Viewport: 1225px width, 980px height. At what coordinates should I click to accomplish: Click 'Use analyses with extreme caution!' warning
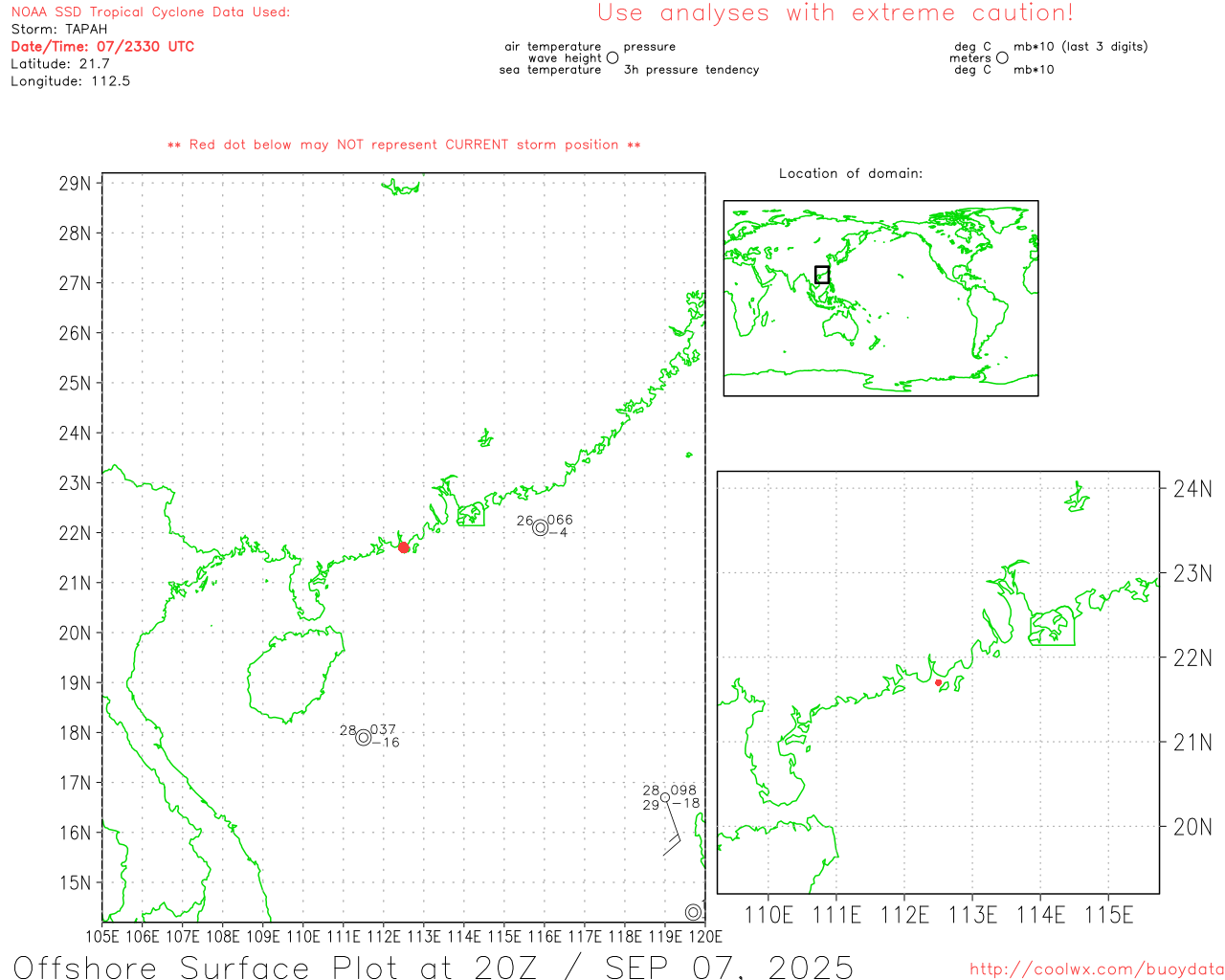[x=835, y=13]
